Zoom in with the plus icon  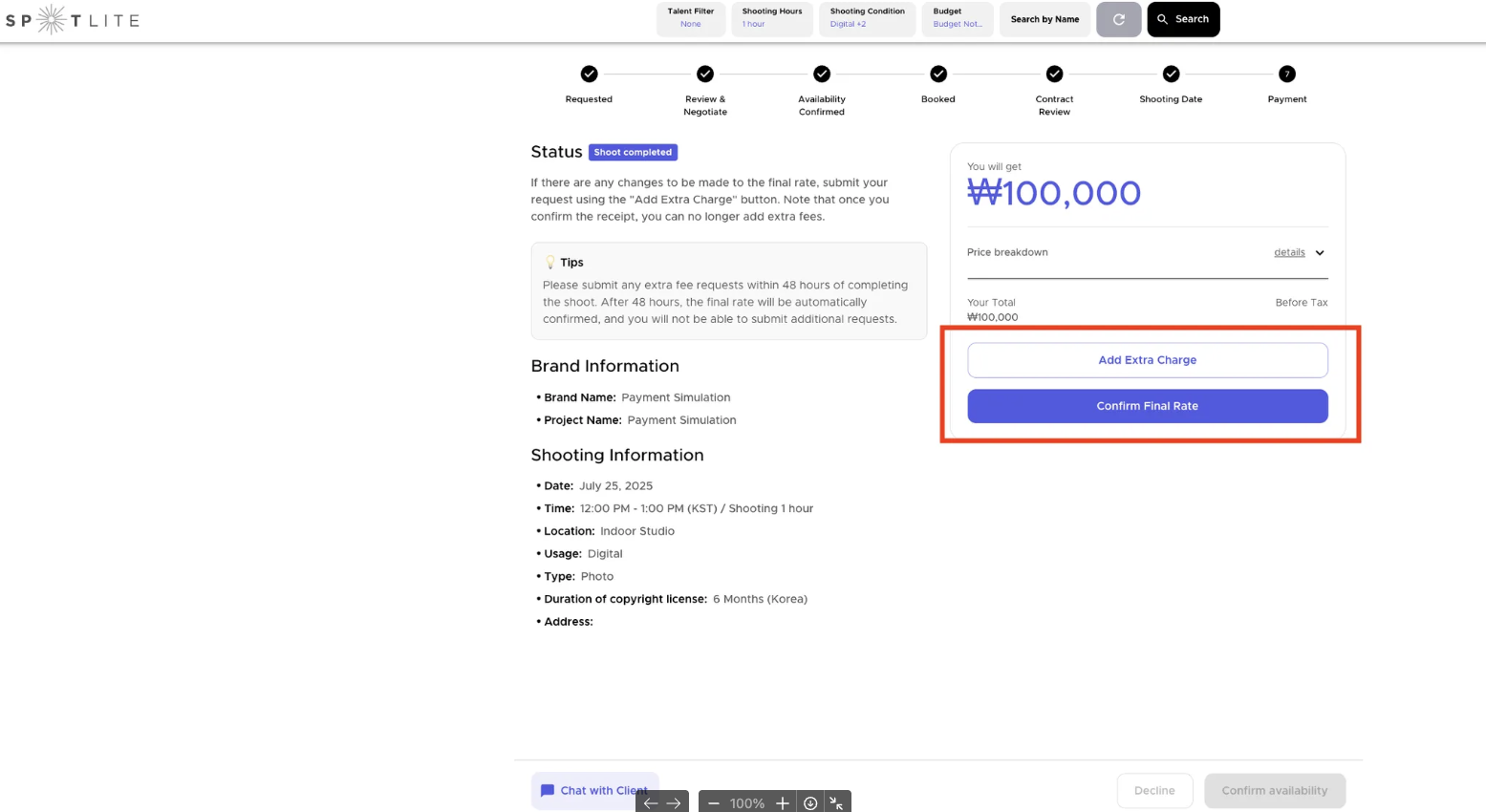point(783,803)
